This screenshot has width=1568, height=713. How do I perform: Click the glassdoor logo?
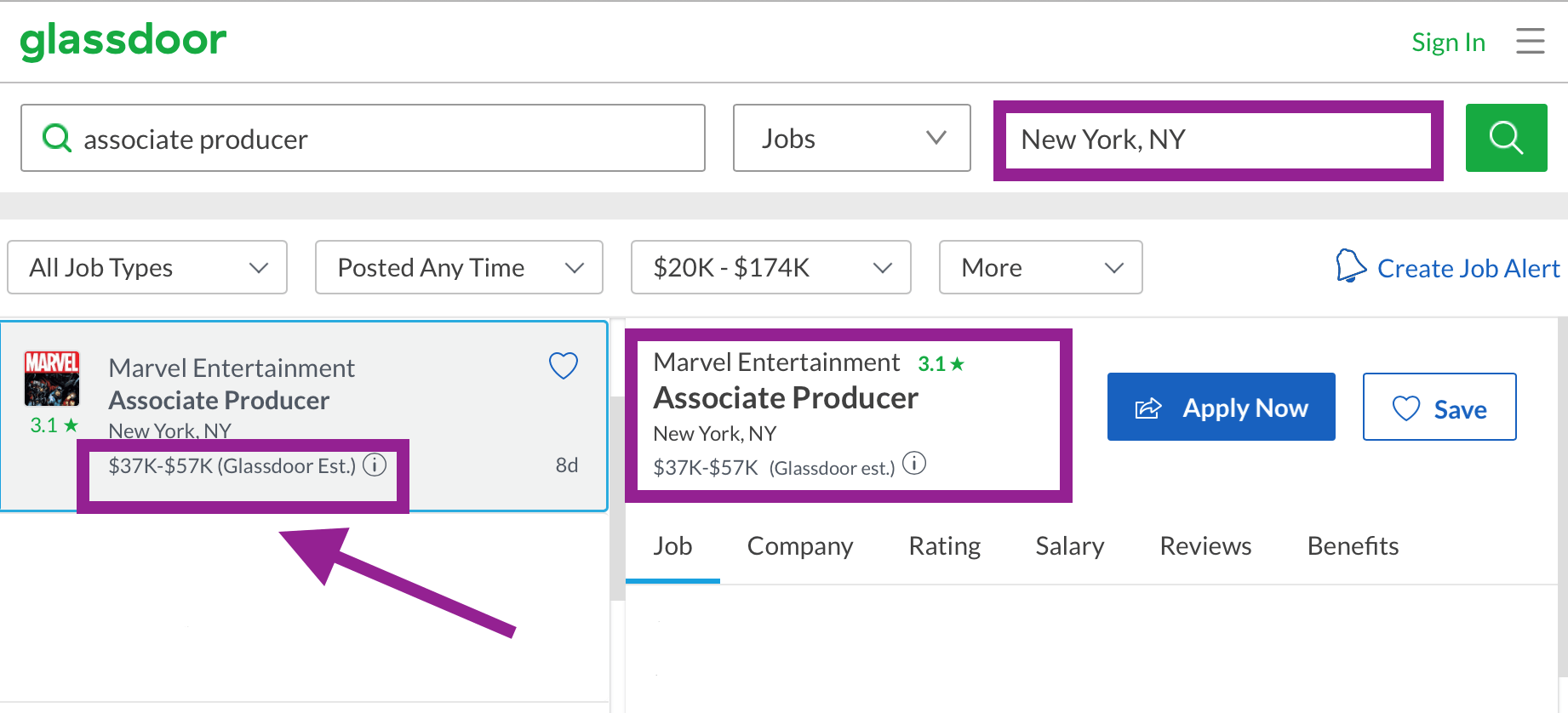point(123,41)
